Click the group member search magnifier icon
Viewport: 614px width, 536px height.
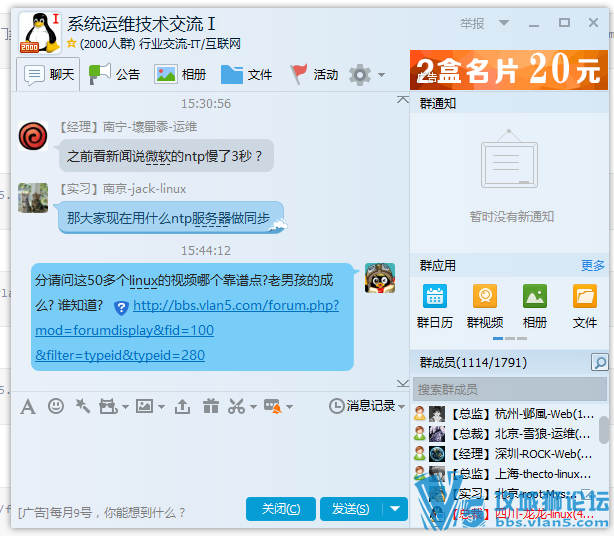[x=599, y=362]
